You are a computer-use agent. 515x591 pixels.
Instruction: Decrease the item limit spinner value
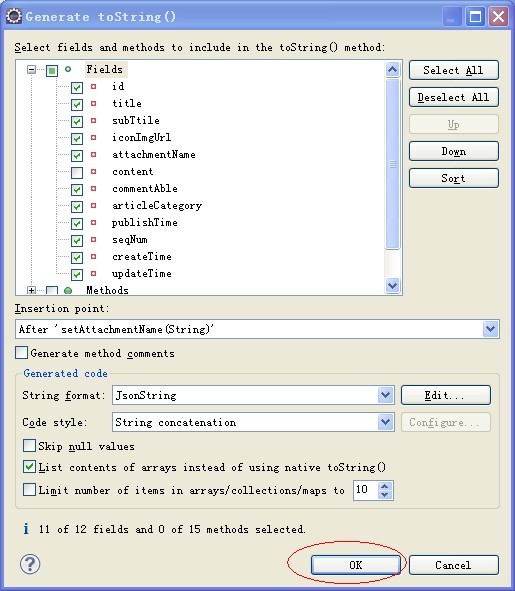click(385, 495)
